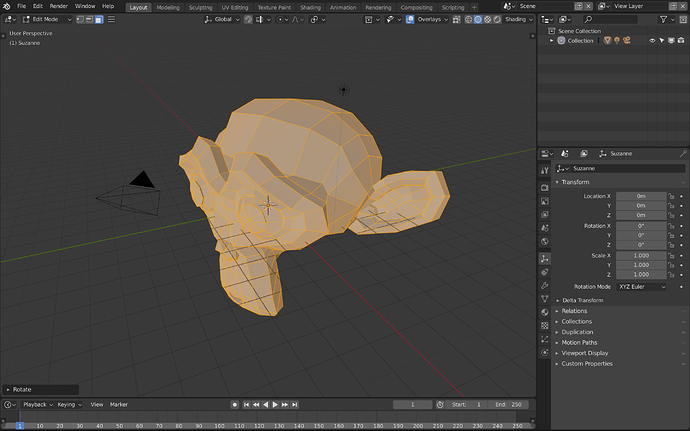Switch to wireframe viewport shading
690x431 pixels.
(x=468, y=19)
